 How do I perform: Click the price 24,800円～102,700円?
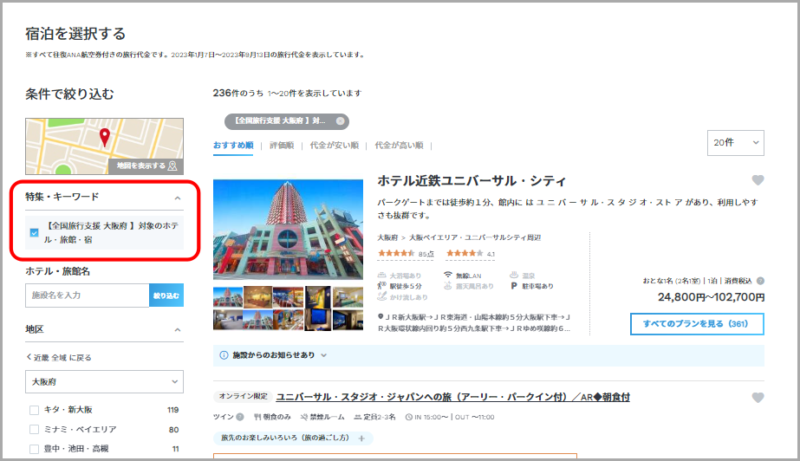click(x=711, y=297)
